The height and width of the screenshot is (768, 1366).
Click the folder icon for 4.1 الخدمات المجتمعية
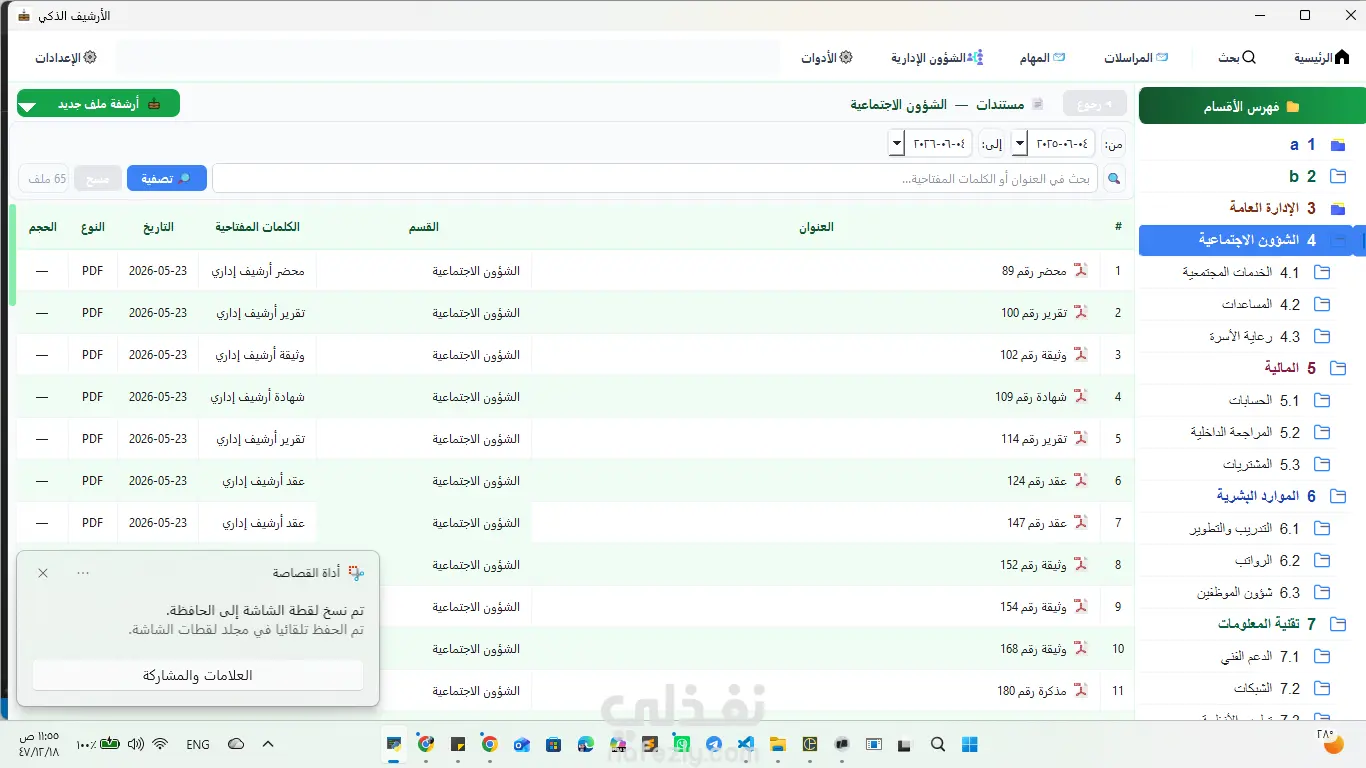1322,272
